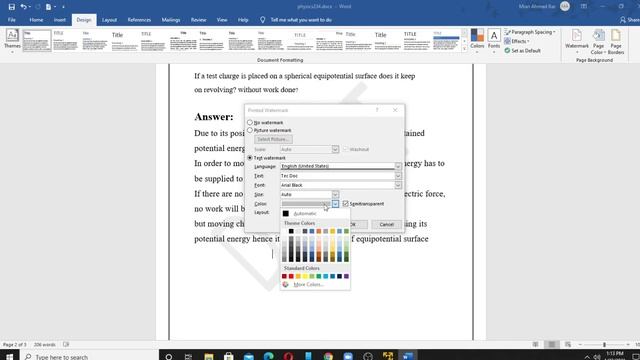Click the Share button

629,20
